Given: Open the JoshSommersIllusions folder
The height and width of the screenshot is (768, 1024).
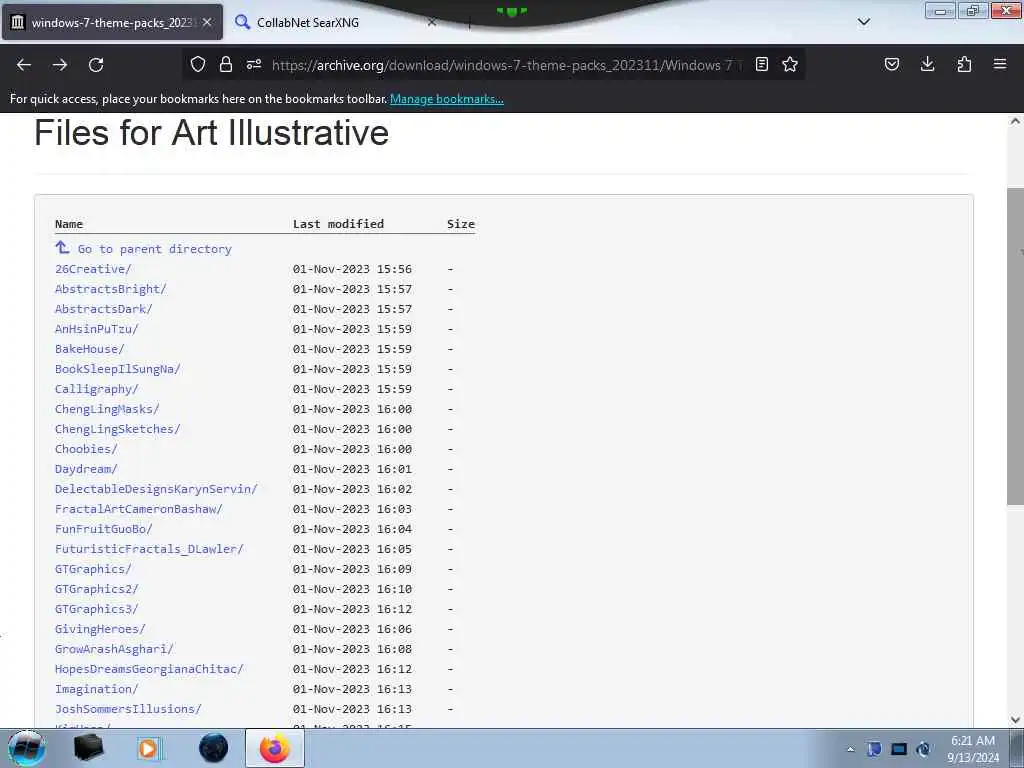Looking at the screenshot, I should 128,709.
